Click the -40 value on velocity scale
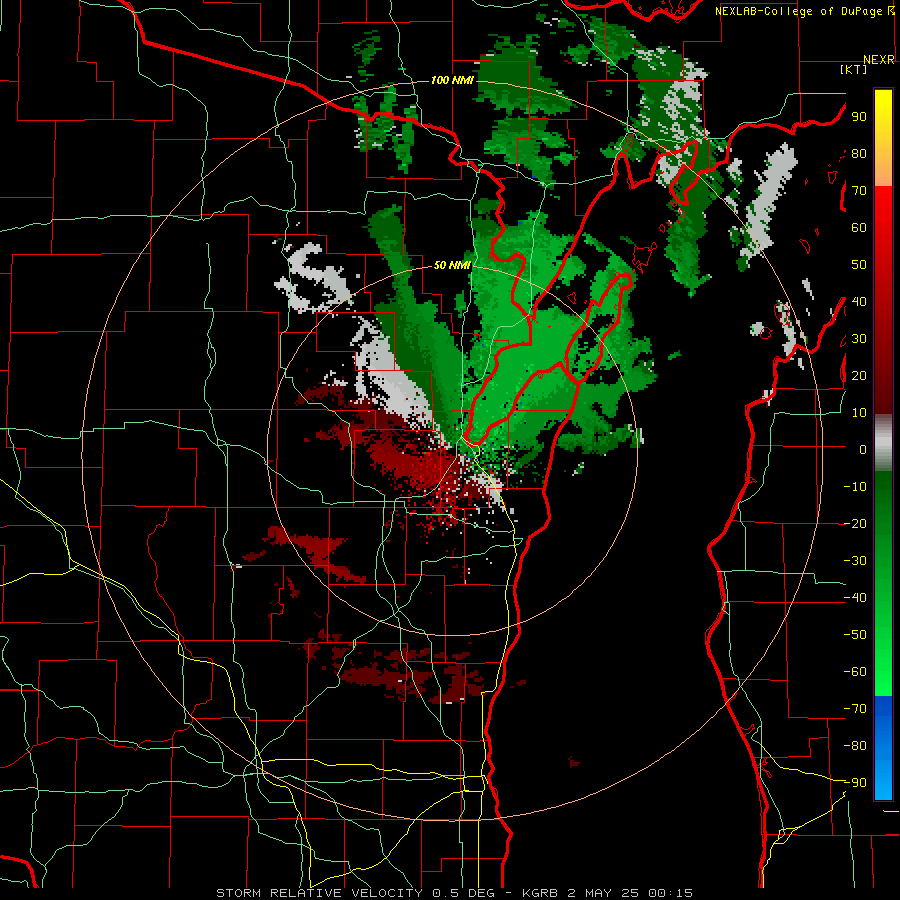 [855, 598]
